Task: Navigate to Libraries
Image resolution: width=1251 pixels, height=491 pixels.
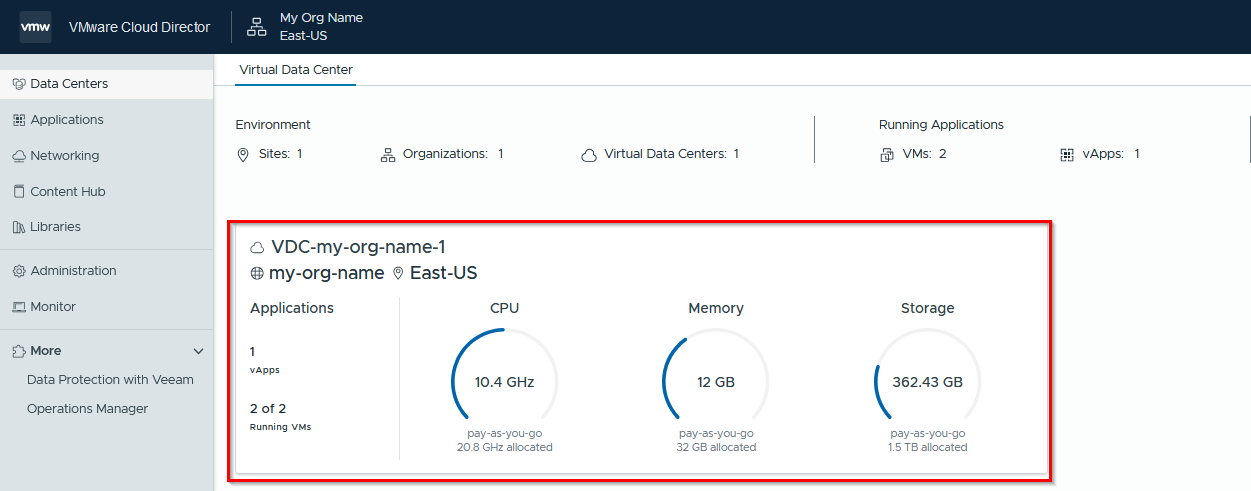Action: pos(107,227)
